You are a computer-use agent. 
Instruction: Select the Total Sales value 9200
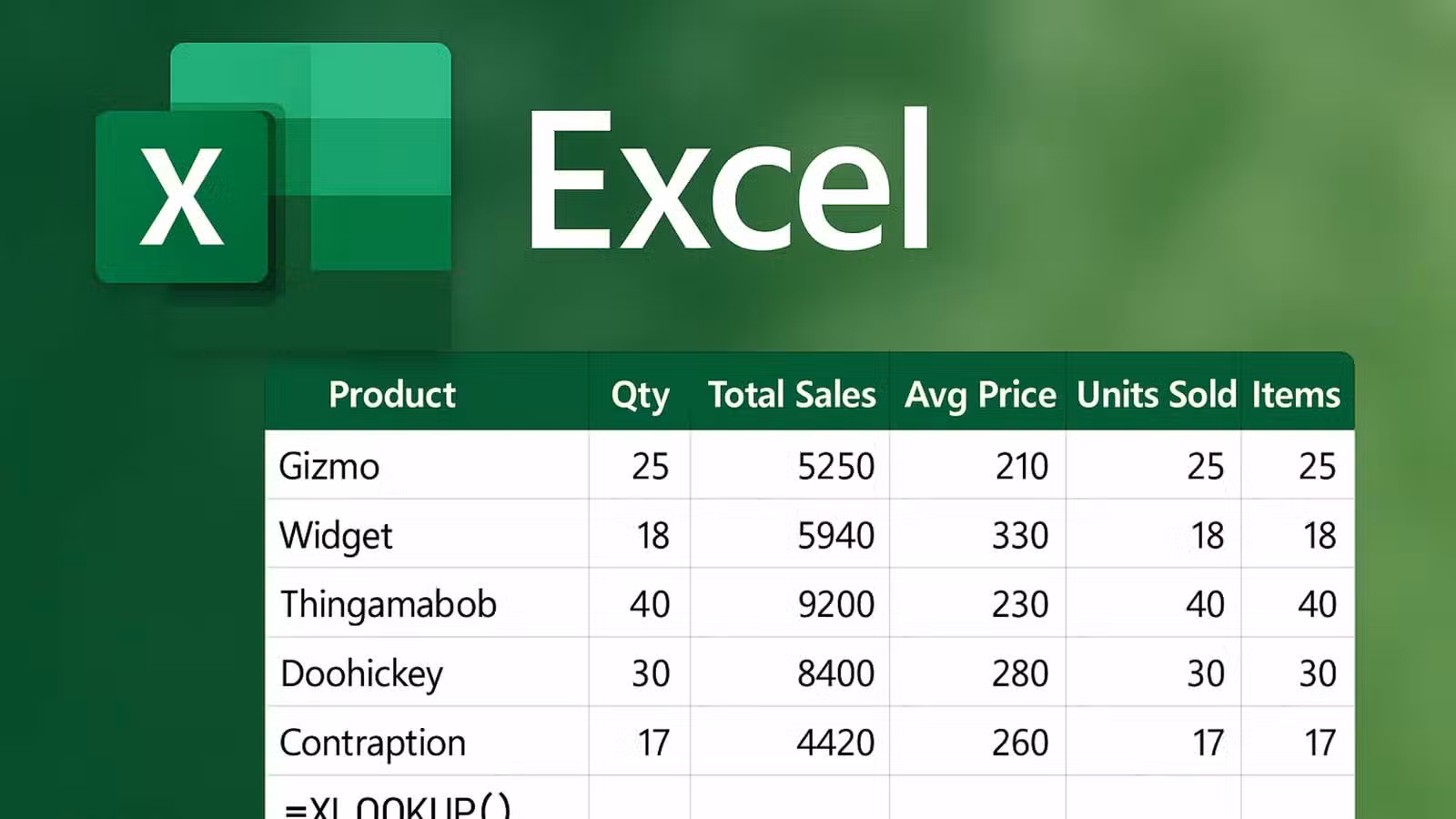coord(835,604)
